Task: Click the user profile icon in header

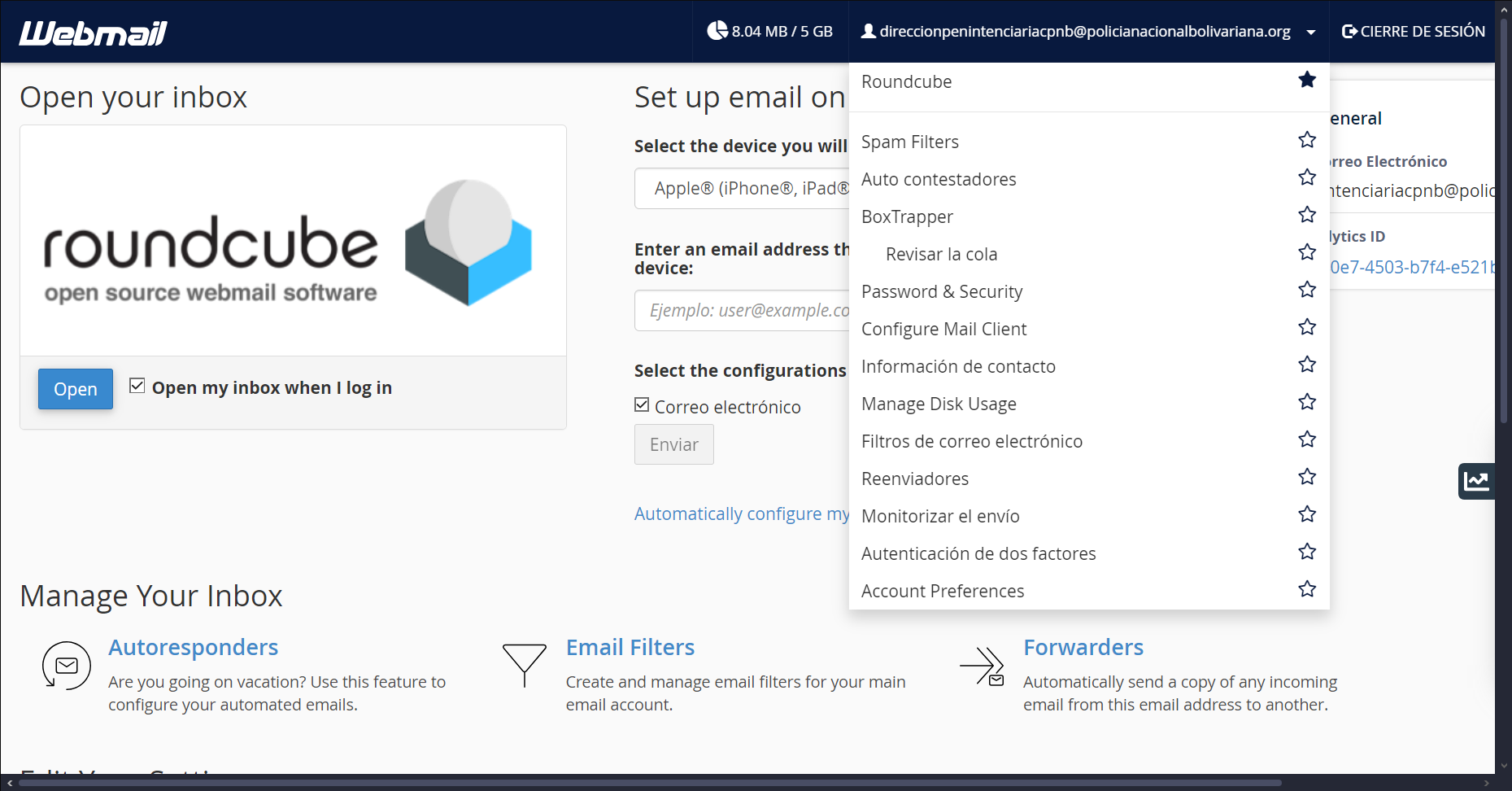Action: click(869, 31)
